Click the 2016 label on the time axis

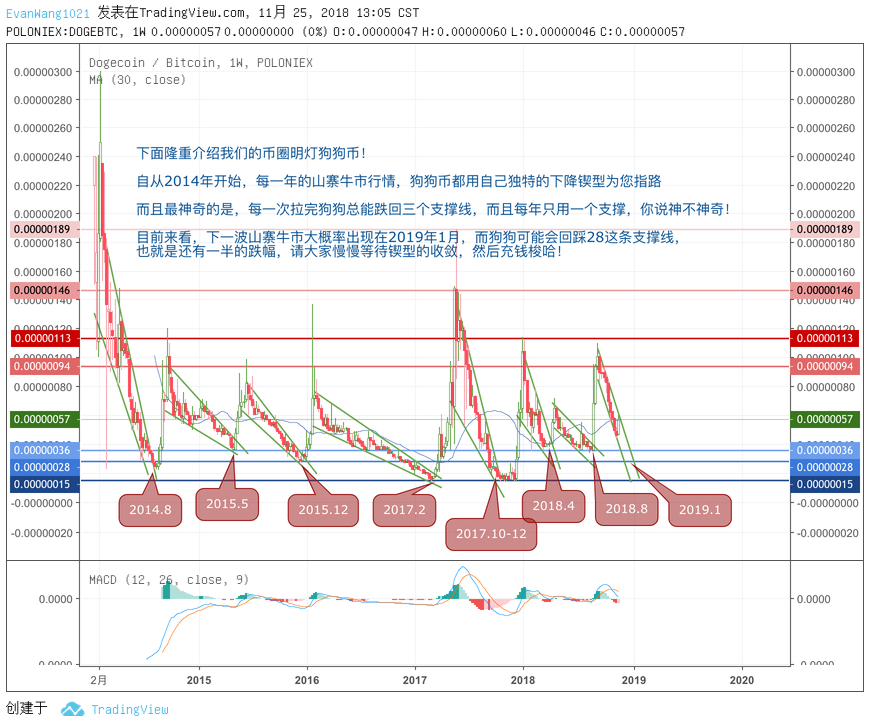pyautogui.click(x=307, y=680)
